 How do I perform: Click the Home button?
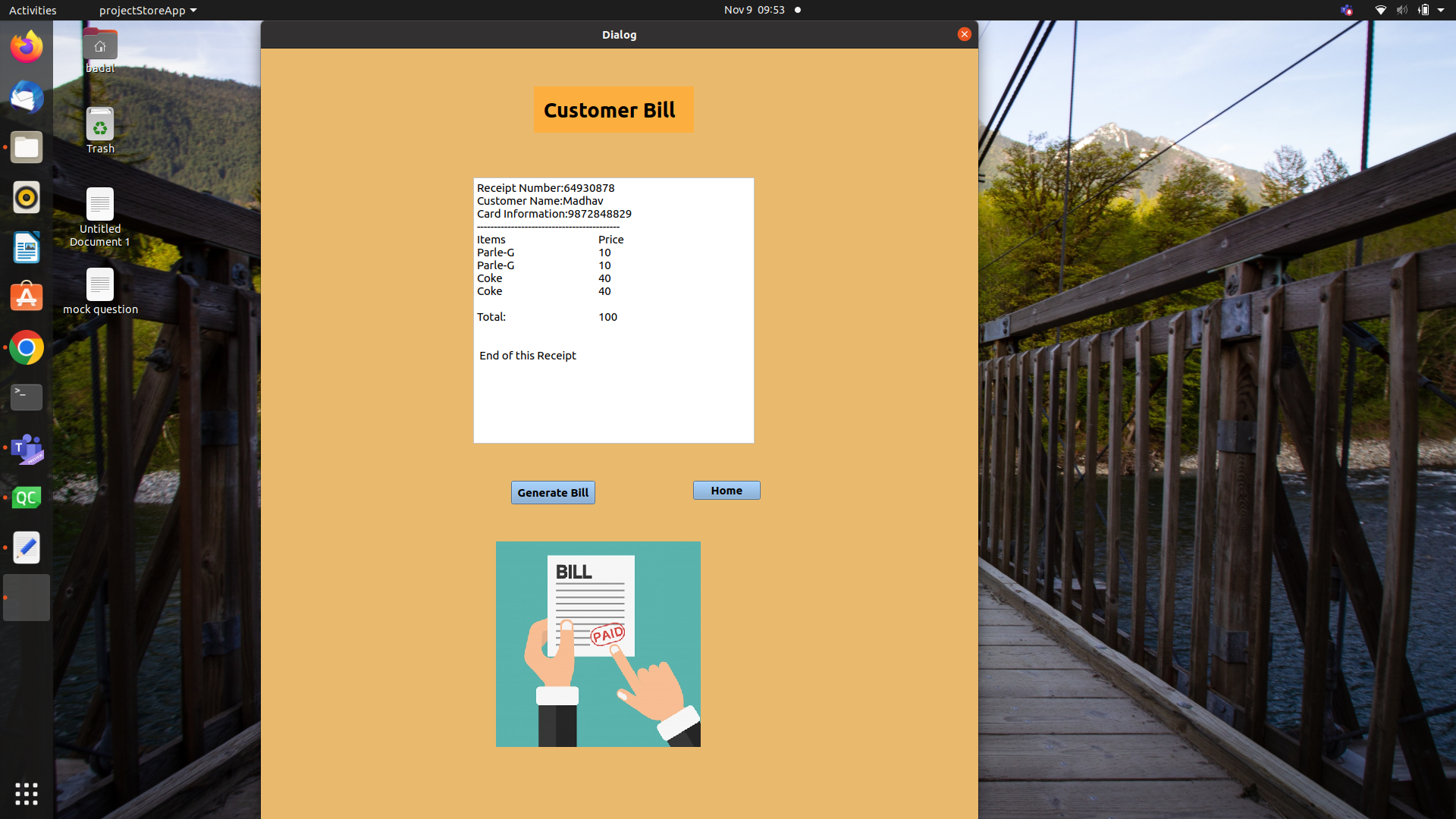(x=726, y=491)
